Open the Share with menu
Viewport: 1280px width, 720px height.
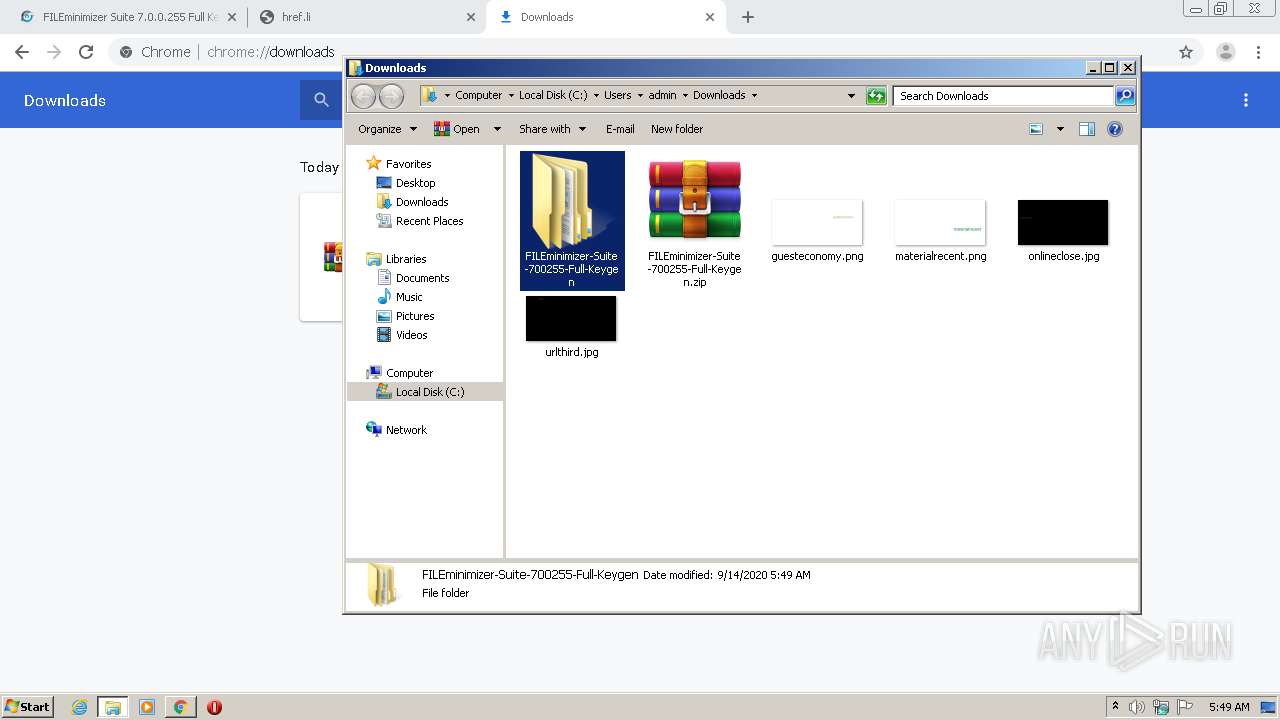(x=552, y=129)
